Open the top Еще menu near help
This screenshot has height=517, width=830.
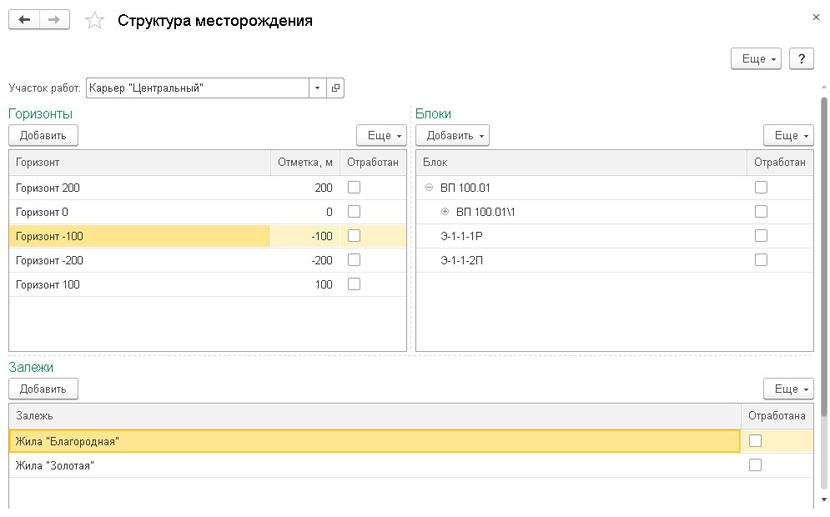pyautogui.click(x=758, y=59)
